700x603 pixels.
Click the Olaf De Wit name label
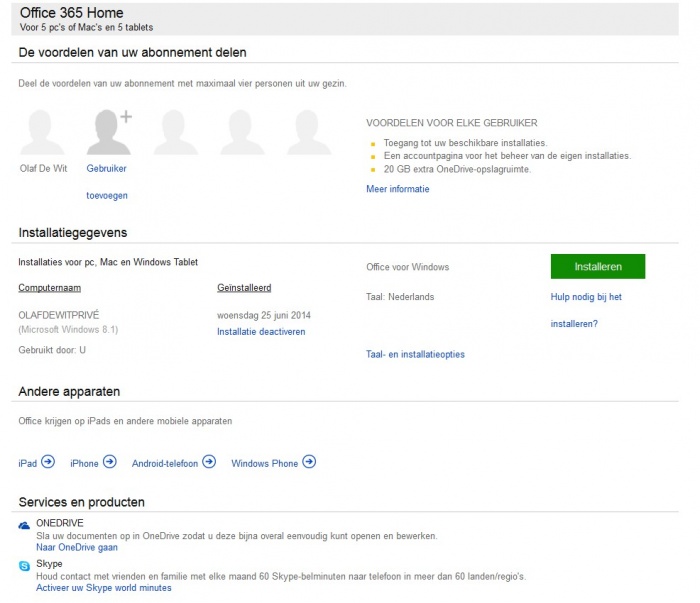coord(43,168)
